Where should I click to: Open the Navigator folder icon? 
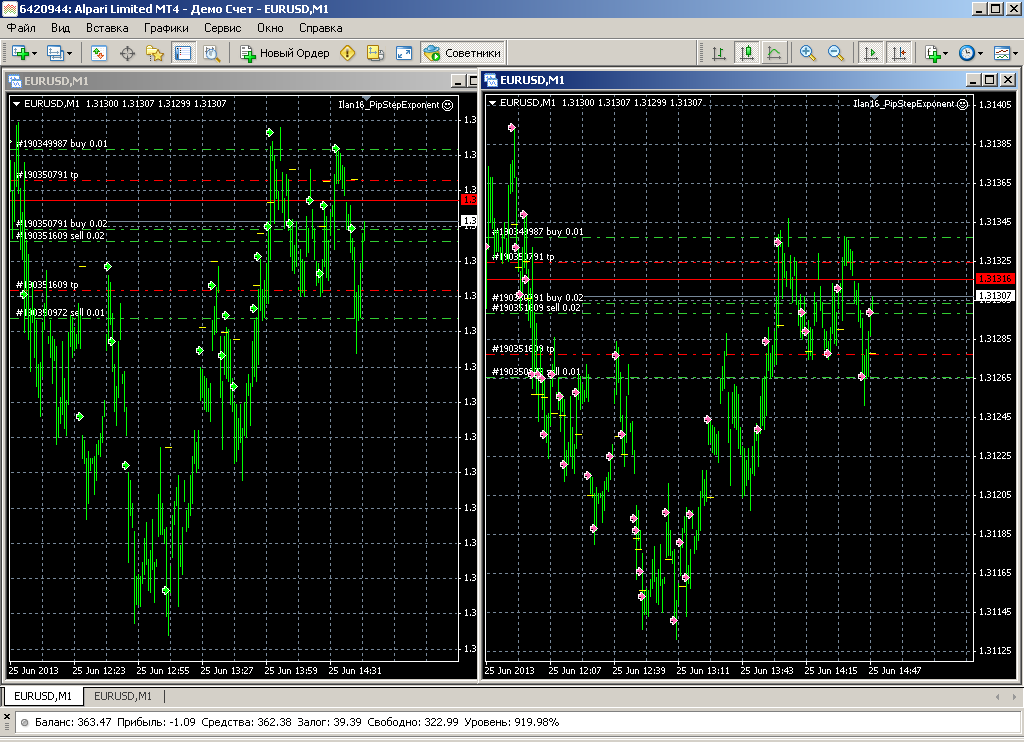[155, 53]
